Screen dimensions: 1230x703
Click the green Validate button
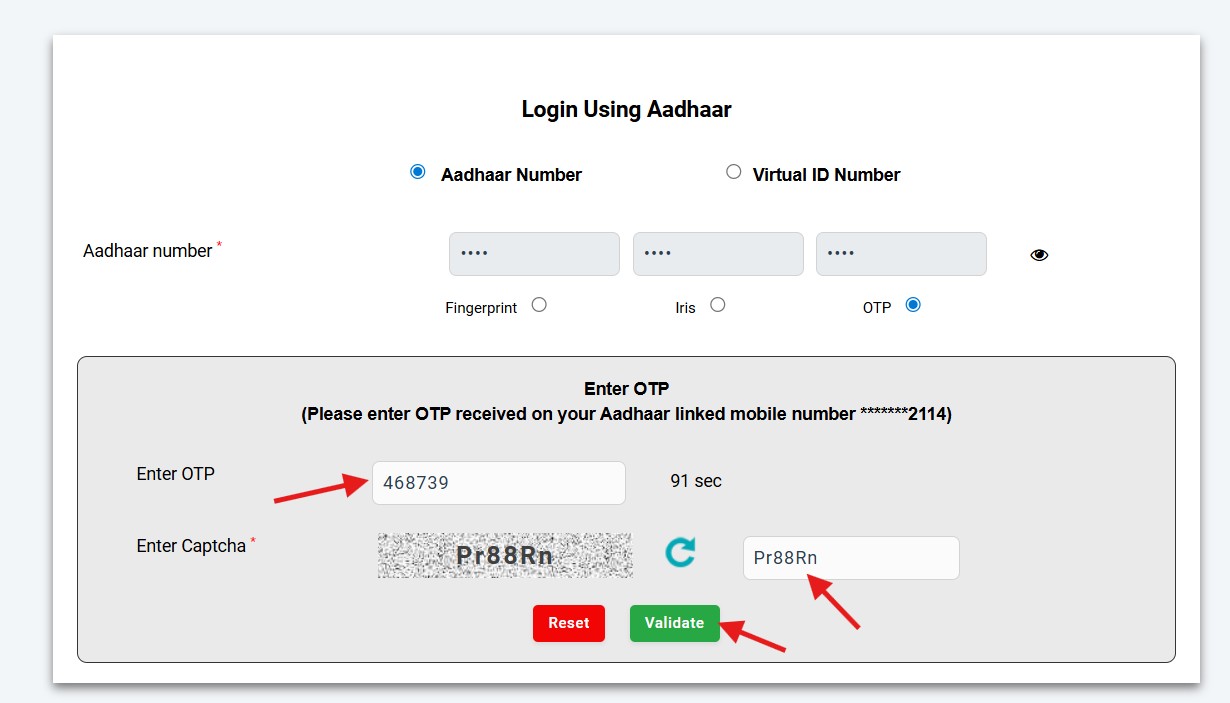pyautogui.click(x=674, y=623)
